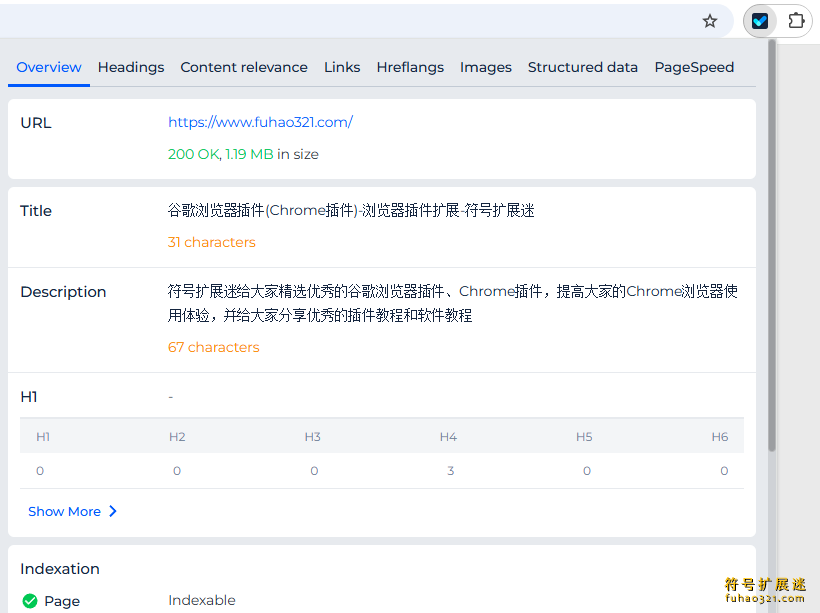Click the '67 characters' description length
The height and width of the screenshot is (613, 820).
pyautogui.click(x=213, y=347)
